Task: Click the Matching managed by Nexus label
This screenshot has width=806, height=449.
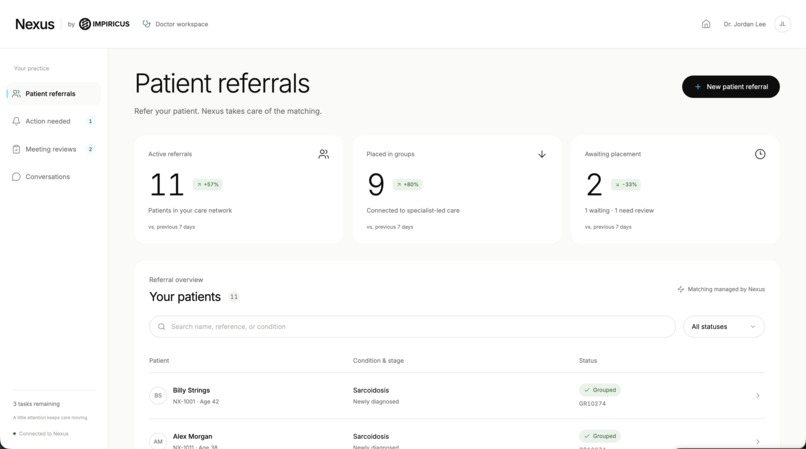Action: click(726, 289)
